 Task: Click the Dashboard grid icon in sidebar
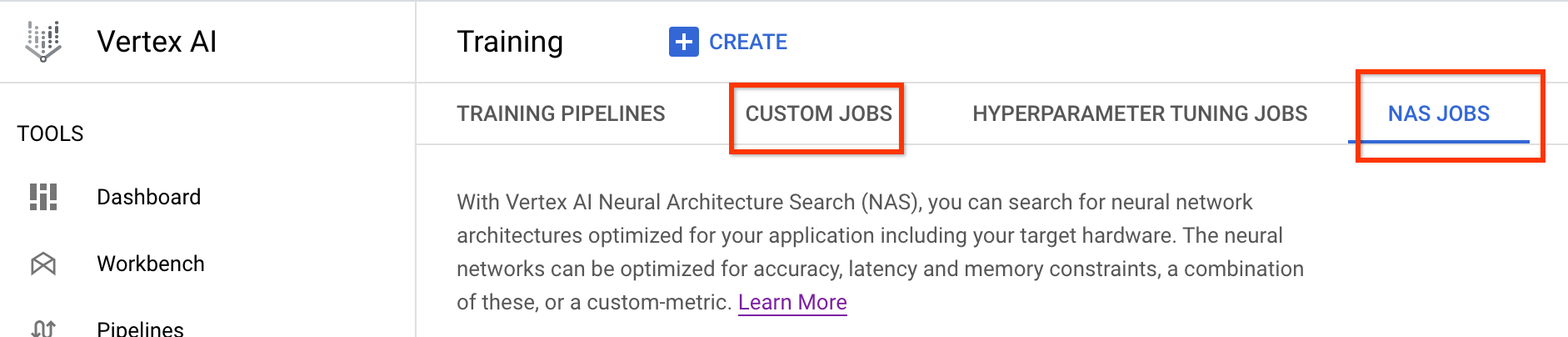click(x=43, y=197)
